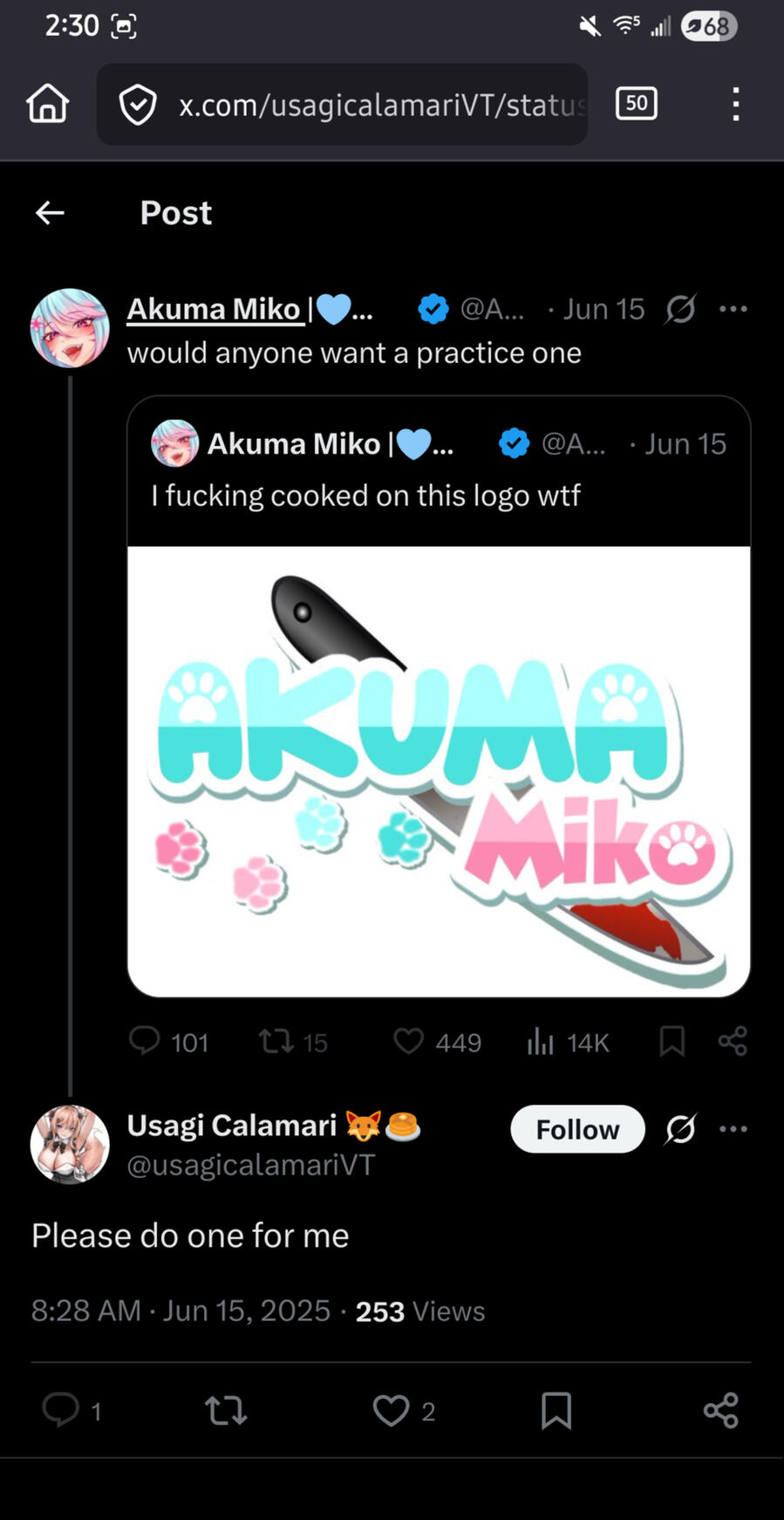The height and width of the screenshot is (1520, 784).
Task: Tap Akuma Miko's profile avatar
Action: click(70, 328)
